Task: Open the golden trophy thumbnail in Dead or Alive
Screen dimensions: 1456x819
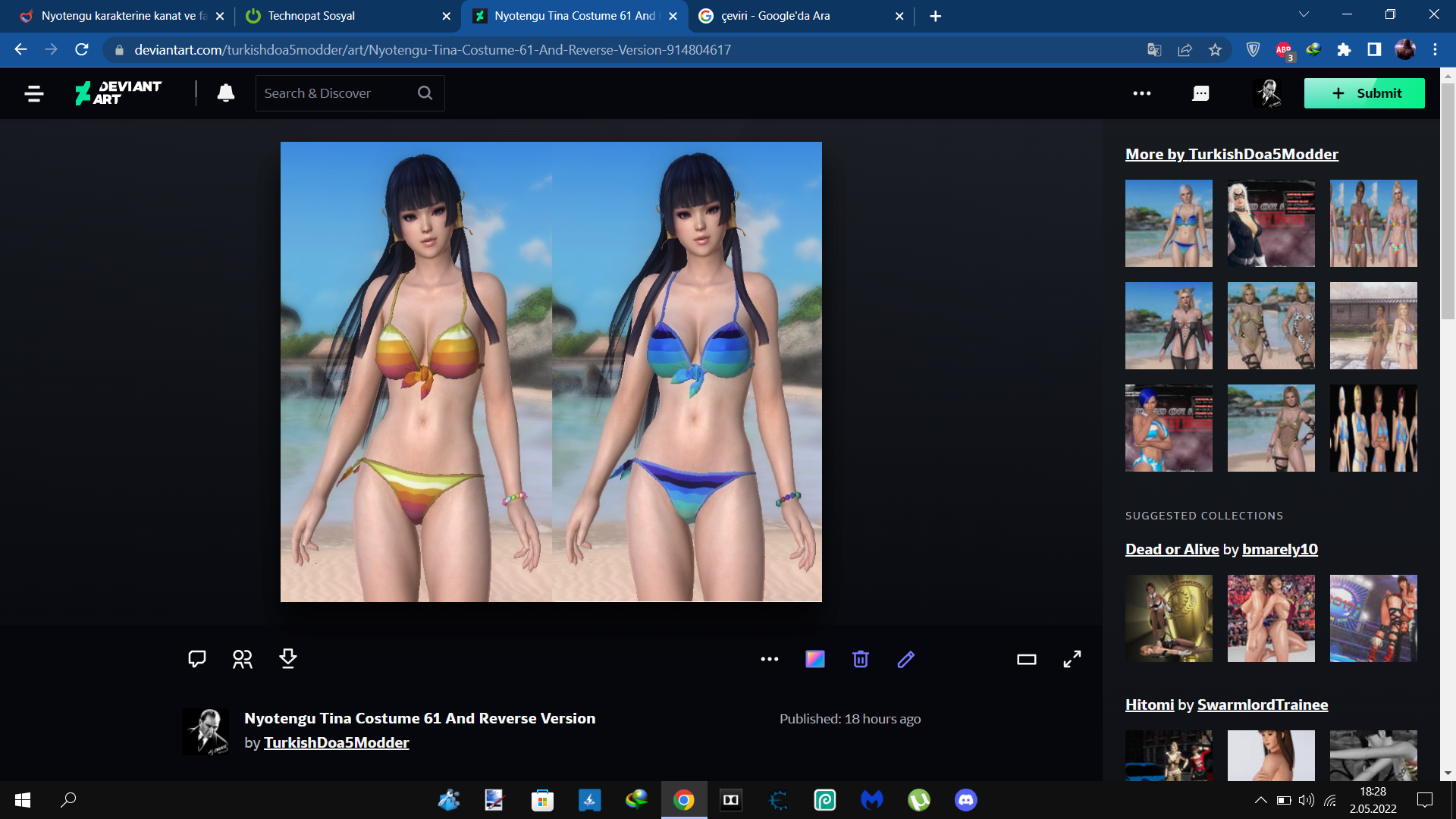Action: pyautogui.click(x=1169, y=618)
